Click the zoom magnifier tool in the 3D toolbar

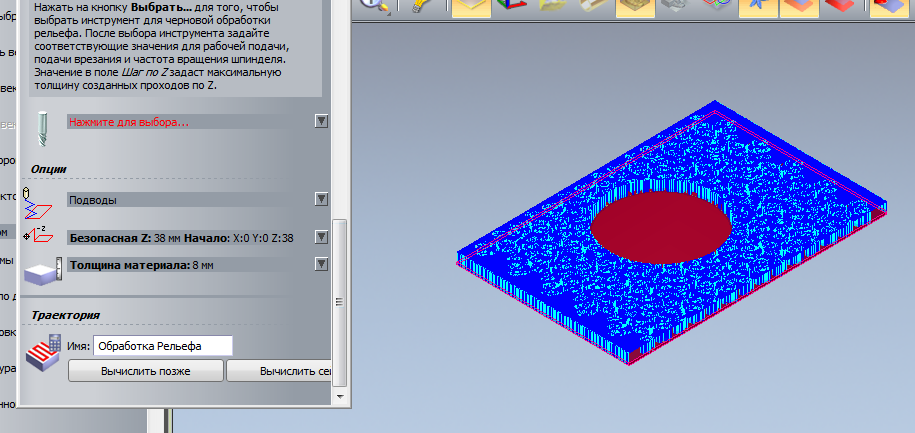(372, 5)
